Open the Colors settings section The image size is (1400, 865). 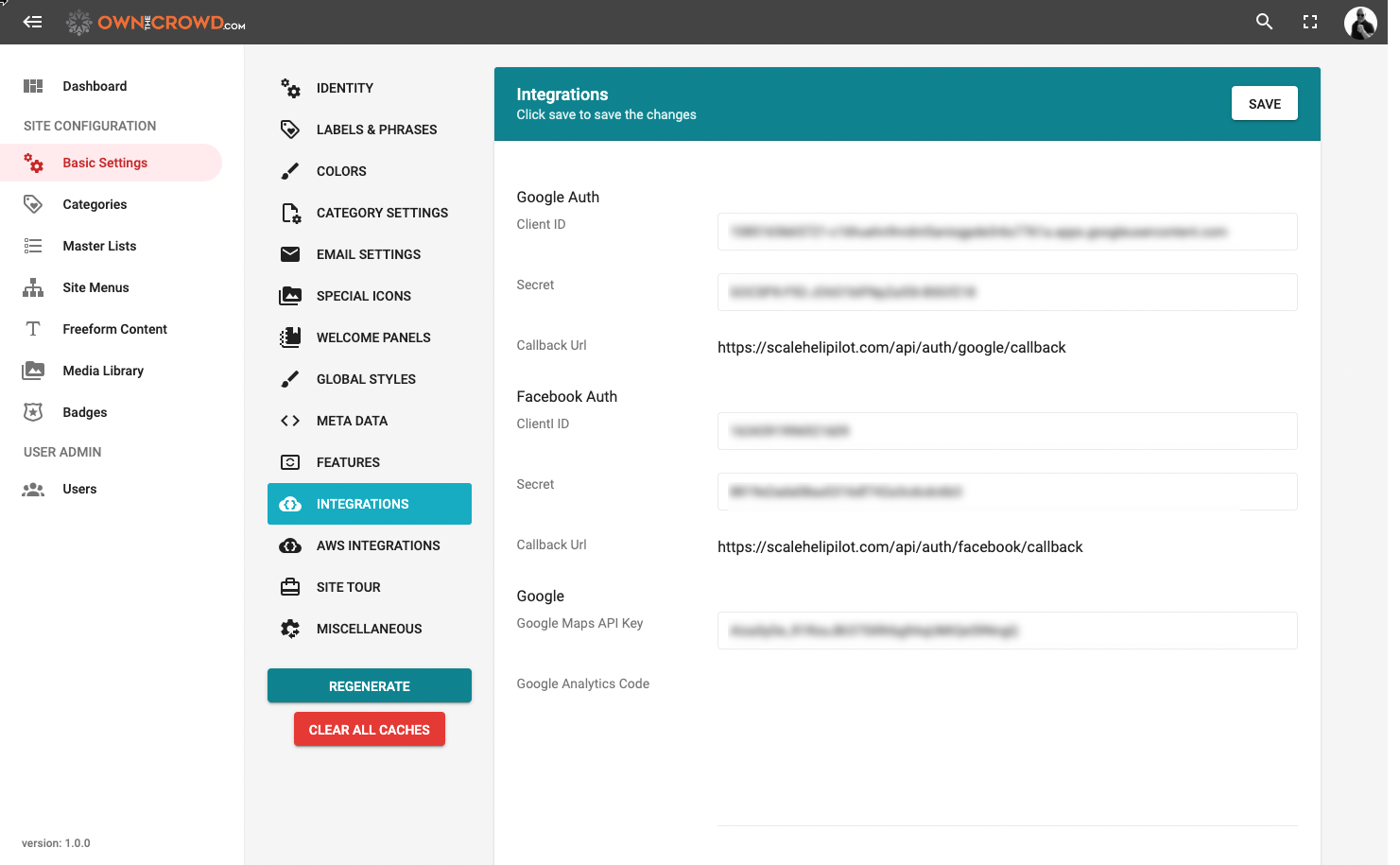[341, 171]
